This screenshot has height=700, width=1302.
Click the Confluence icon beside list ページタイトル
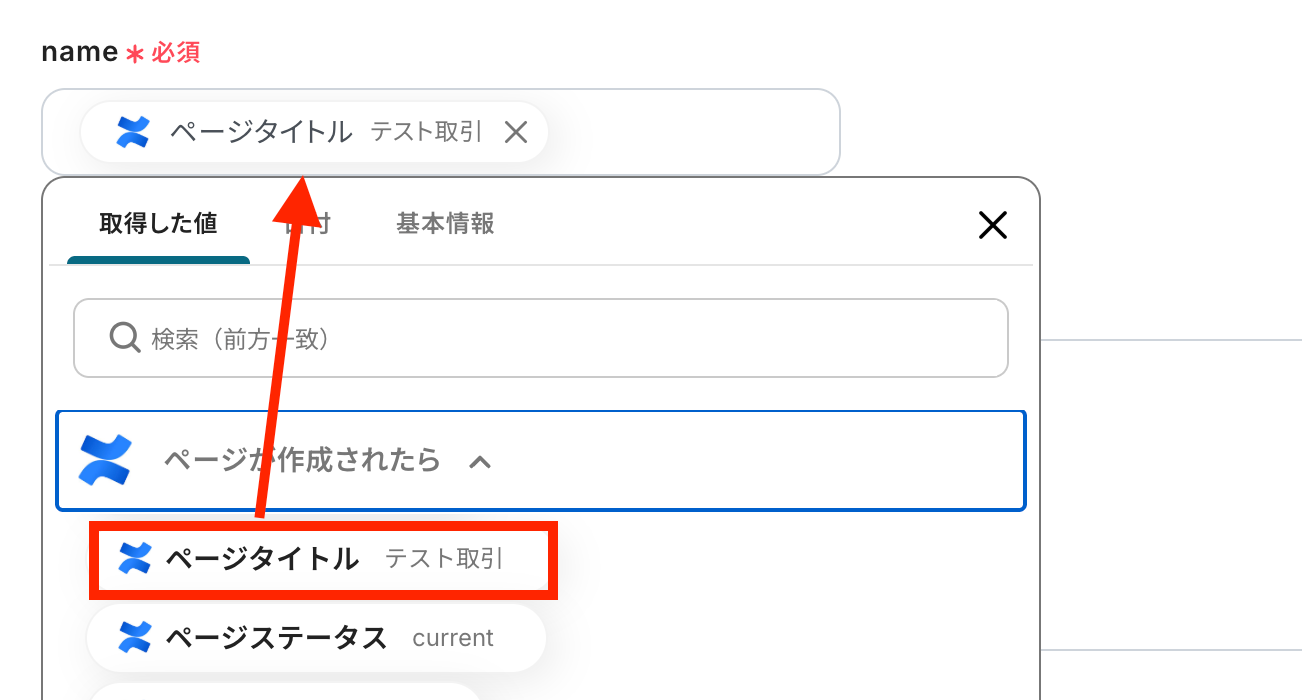coord(134,559)
